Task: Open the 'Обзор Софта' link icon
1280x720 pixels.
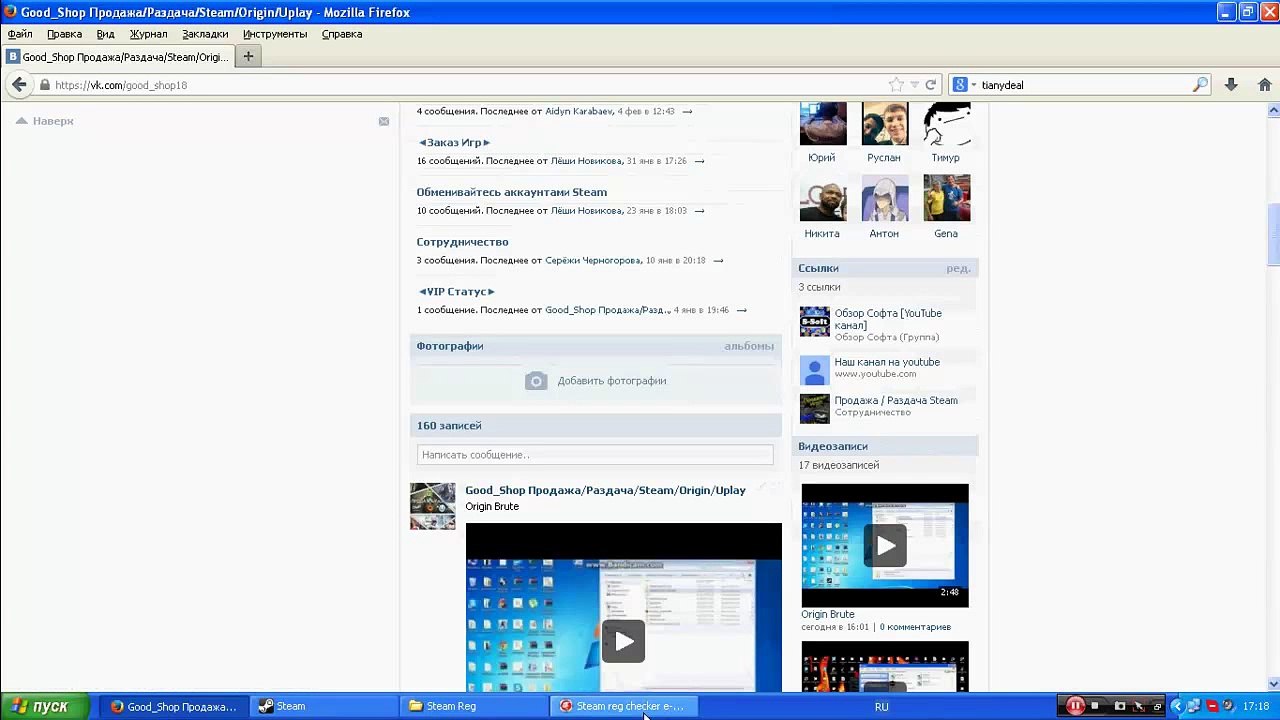Action: point(815,322)
